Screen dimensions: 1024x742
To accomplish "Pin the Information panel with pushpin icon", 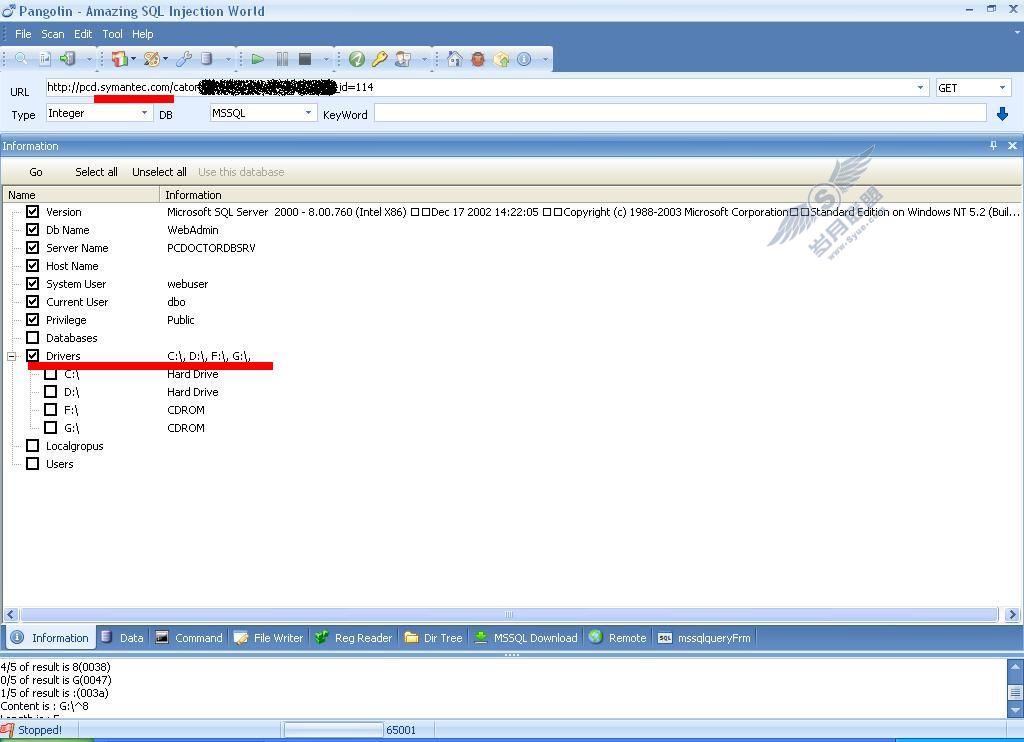I will click(x=993, y=146).
